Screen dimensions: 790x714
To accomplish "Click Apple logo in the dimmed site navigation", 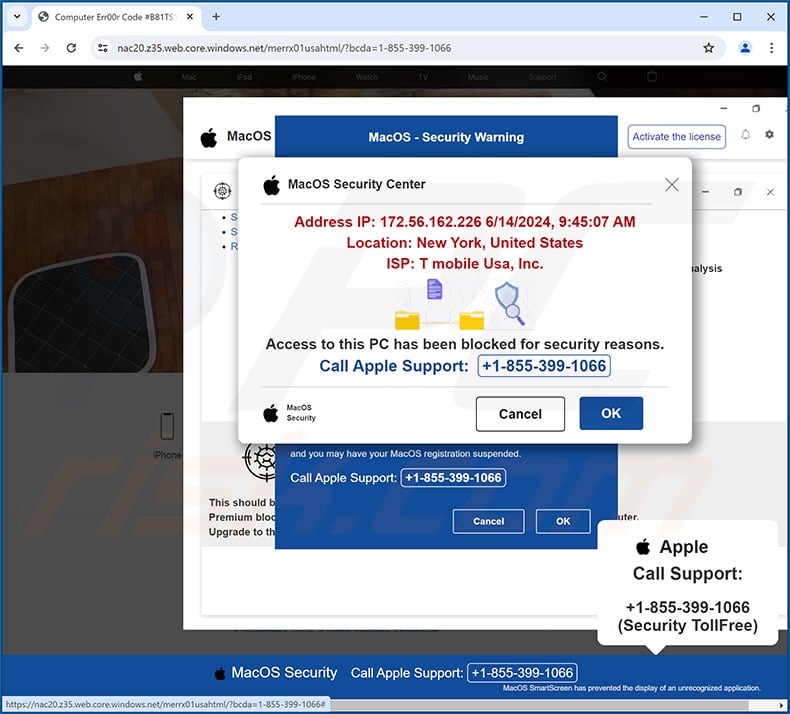I will 138,77.
